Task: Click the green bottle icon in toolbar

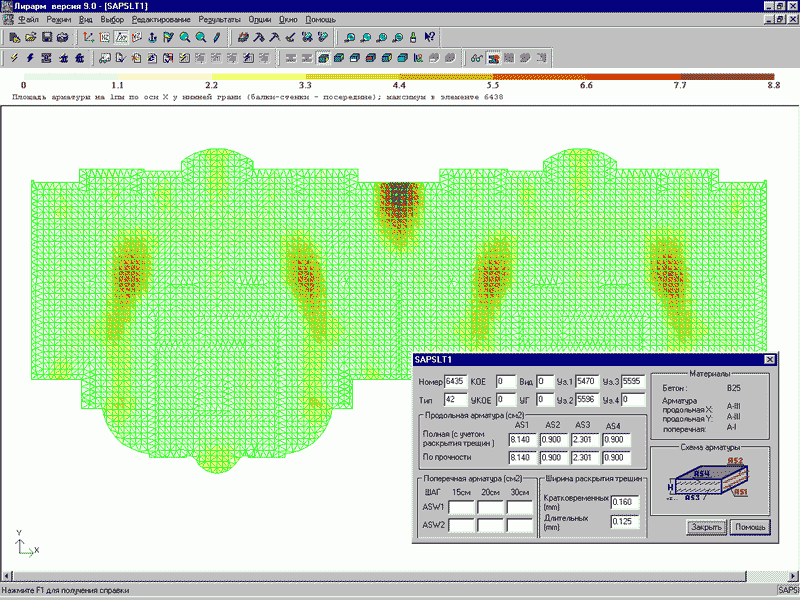Action: (414, 37)
